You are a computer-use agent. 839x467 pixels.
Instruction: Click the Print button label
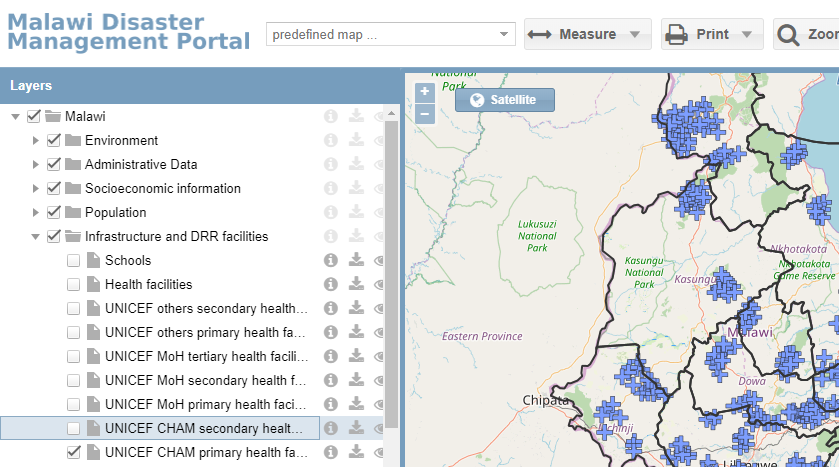pos(712,34)
